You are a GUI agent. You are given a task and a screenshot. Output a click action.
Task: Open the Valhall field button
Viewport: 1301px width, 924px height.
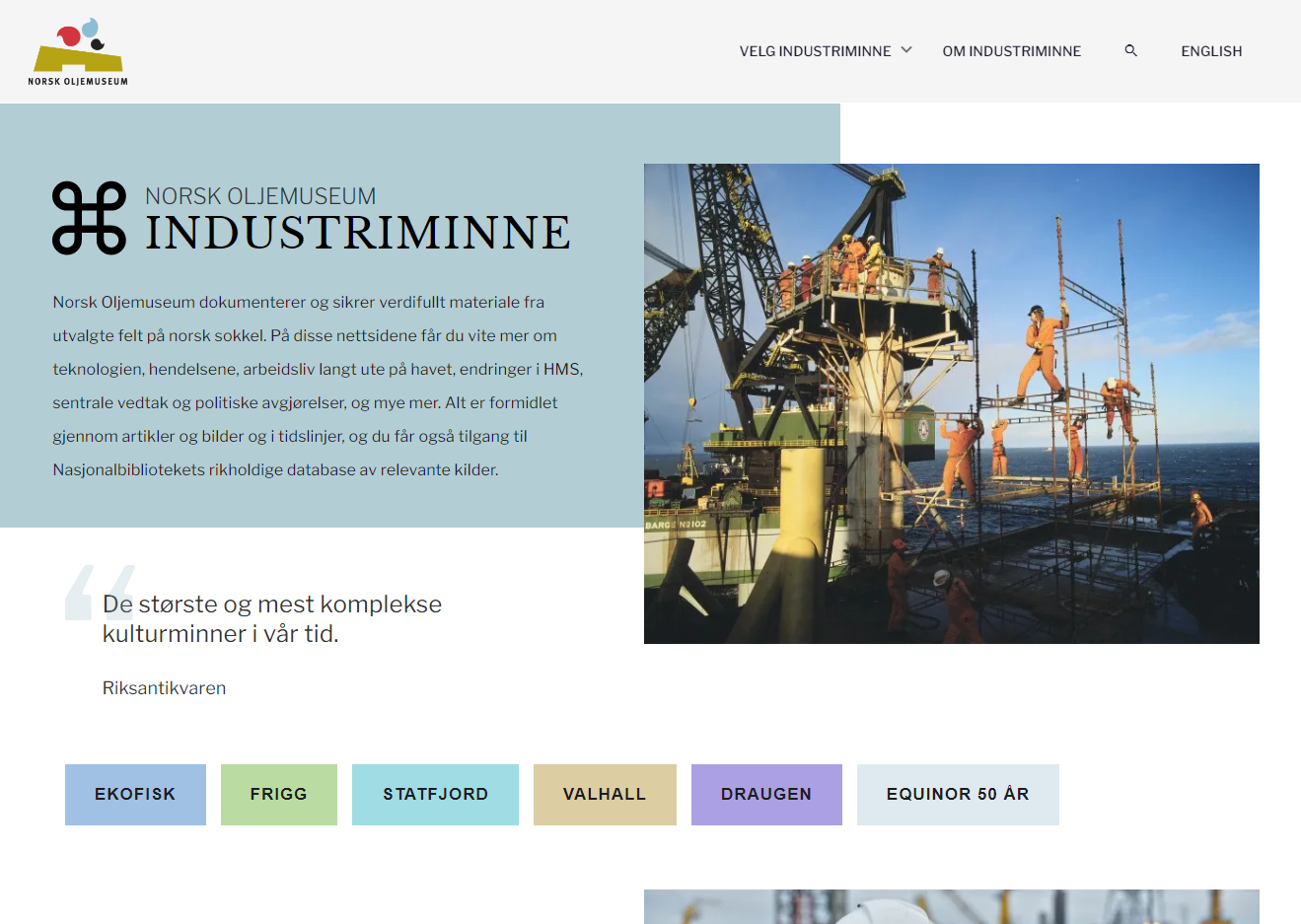(605, 795)
